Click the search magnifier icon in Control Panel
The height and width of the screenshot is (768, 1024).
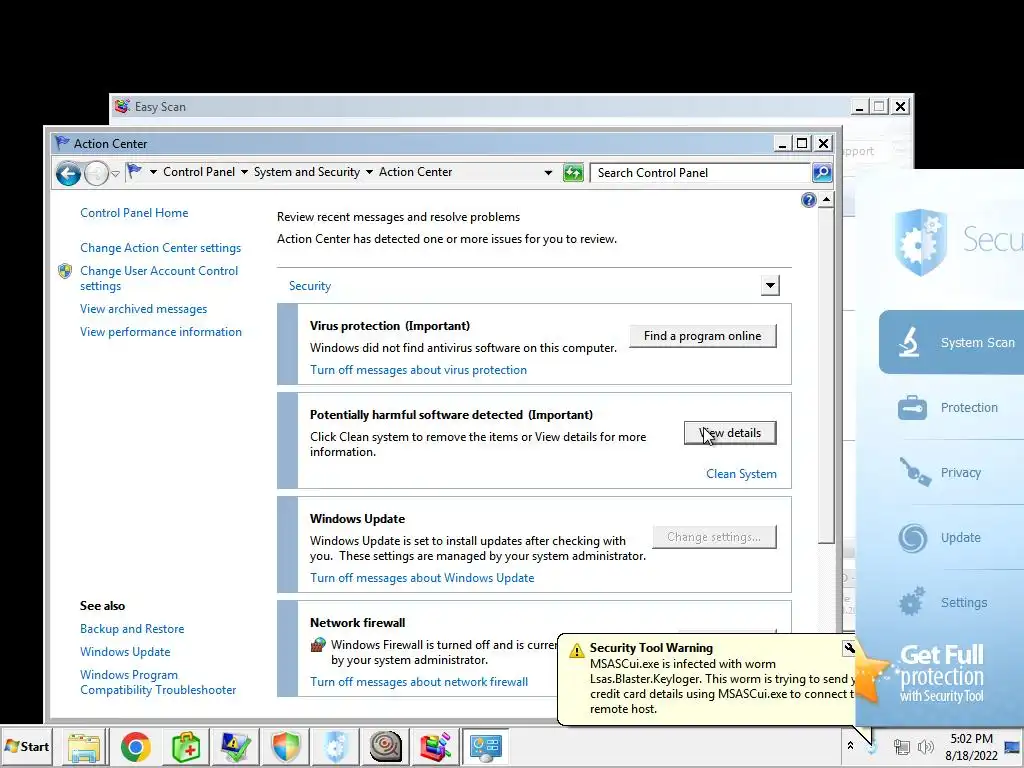click(x=822, y=172)
